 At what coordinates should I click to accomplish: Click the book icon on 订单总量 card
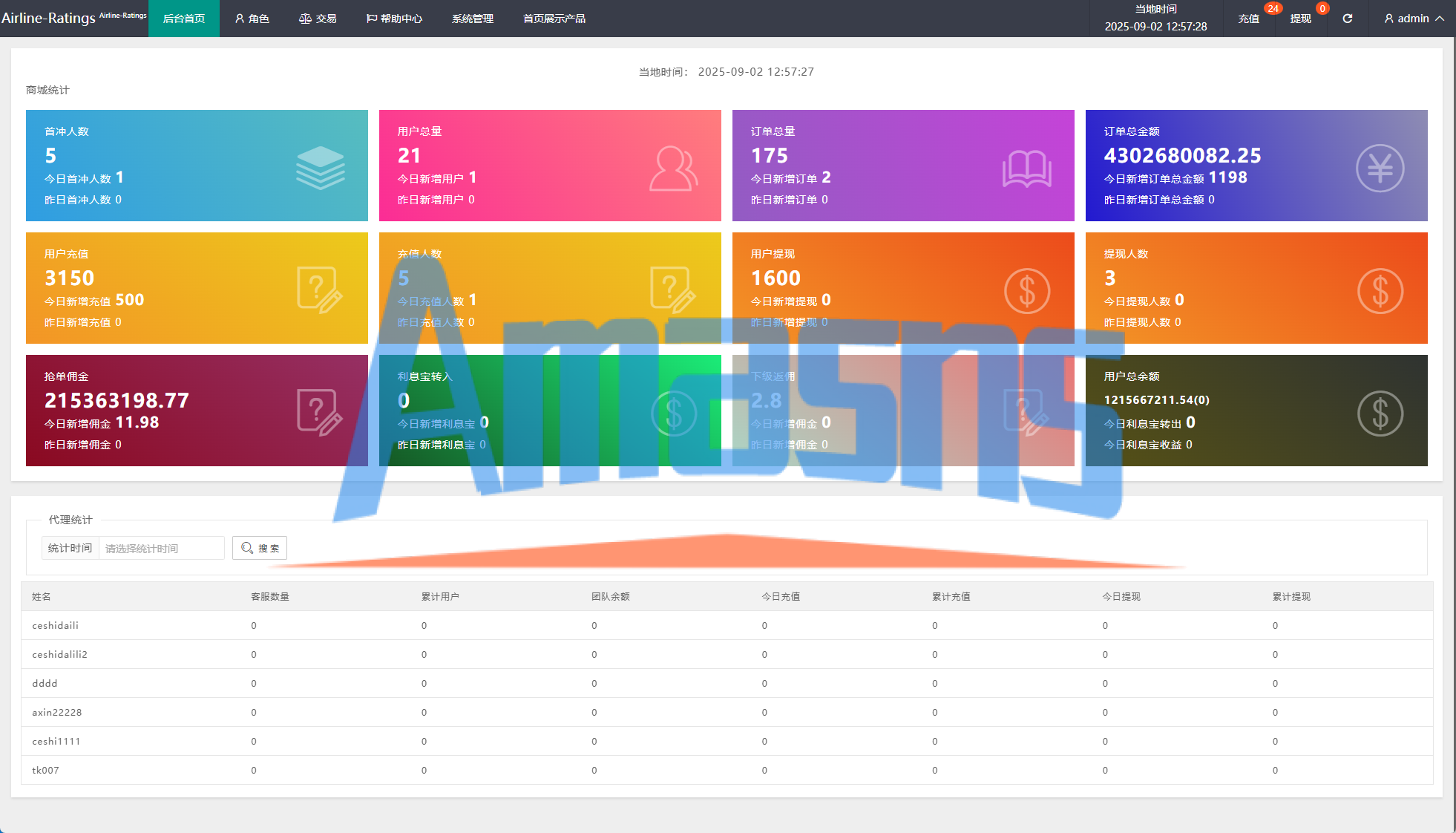[x=1026, y=169]
